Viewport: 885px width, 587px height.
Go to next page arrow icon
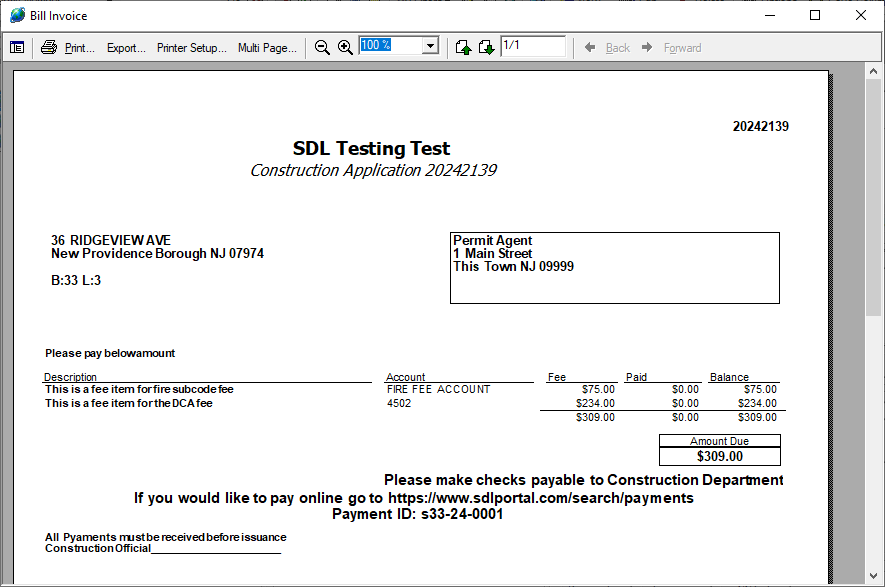point(487,47)
